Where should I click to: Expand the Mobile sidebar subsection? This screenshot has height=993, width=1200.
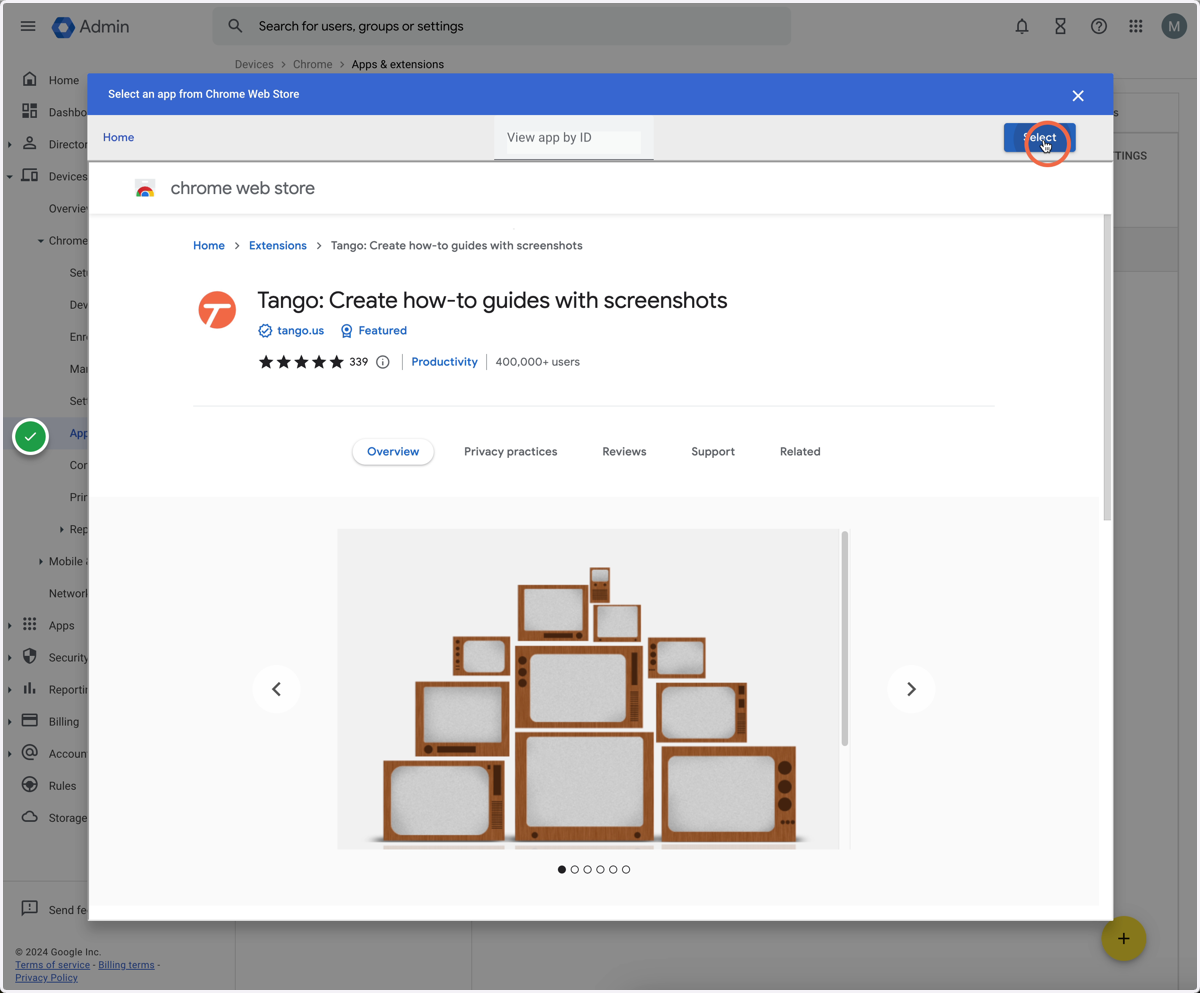pyautogui.click(x=41, y=561)
